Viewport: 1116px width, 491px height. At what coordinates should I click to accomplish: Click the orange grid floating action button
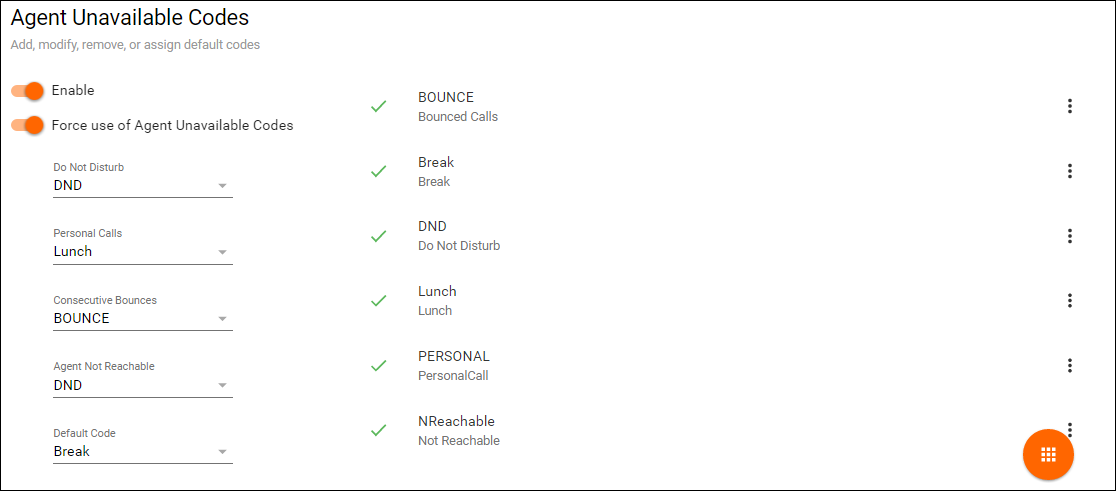[1048, 454]
